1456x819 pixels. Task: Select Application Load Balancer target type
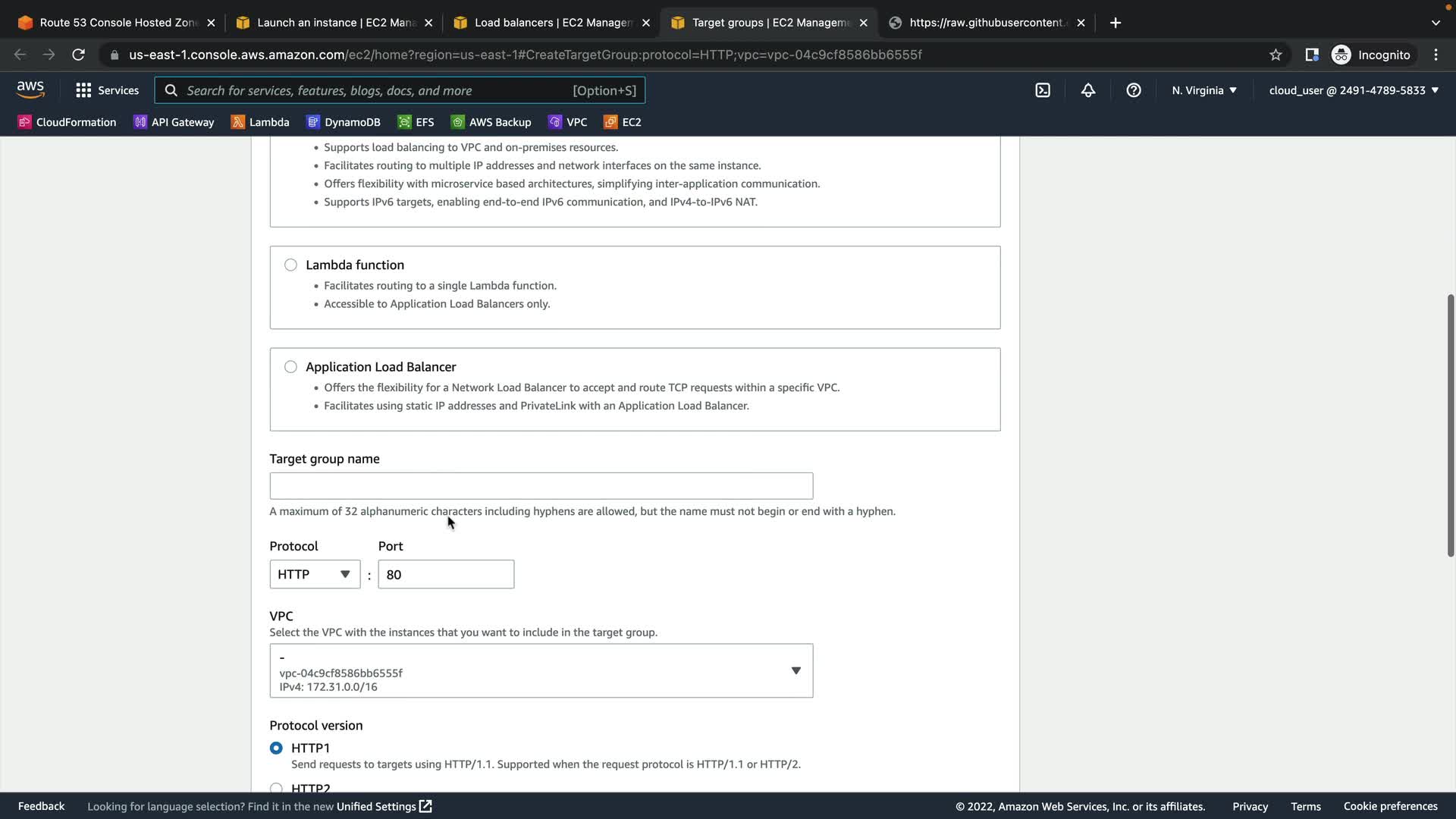[x=290, y=367]
